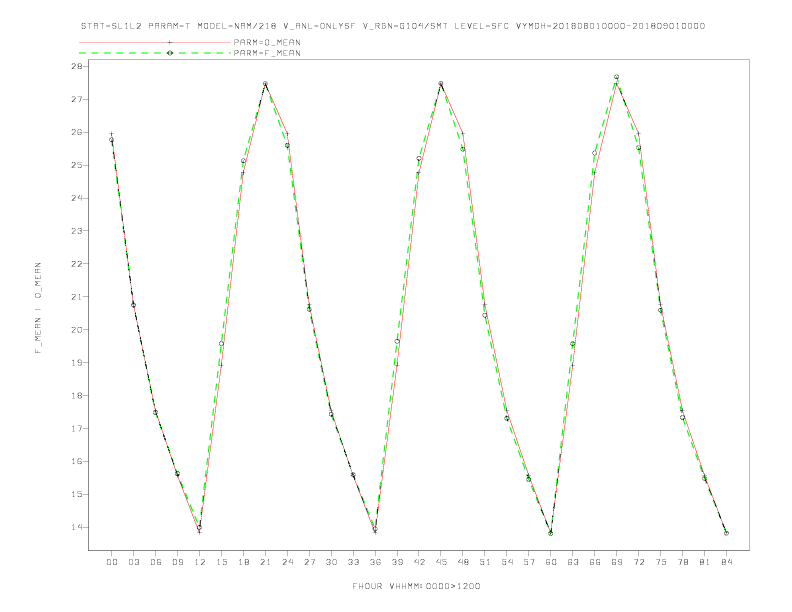792x612 pixels.
Task: Click x-axis tick label 81
Action: tap(705, 562)
